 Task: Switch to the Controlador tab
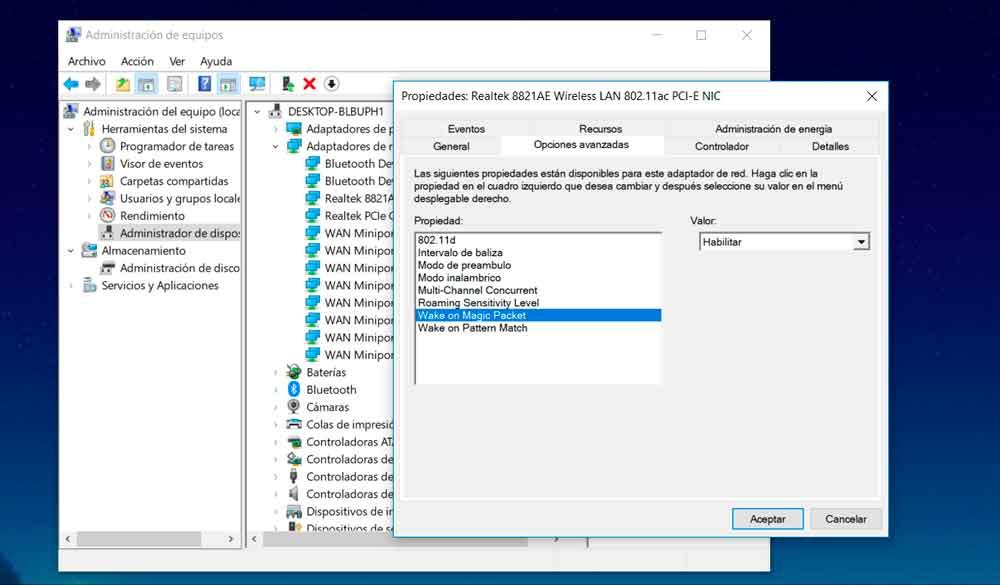click(x=721, y=146)
